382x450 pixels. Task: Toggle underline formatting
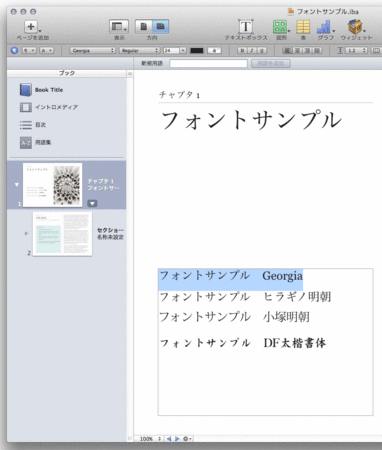click(262, 50)
